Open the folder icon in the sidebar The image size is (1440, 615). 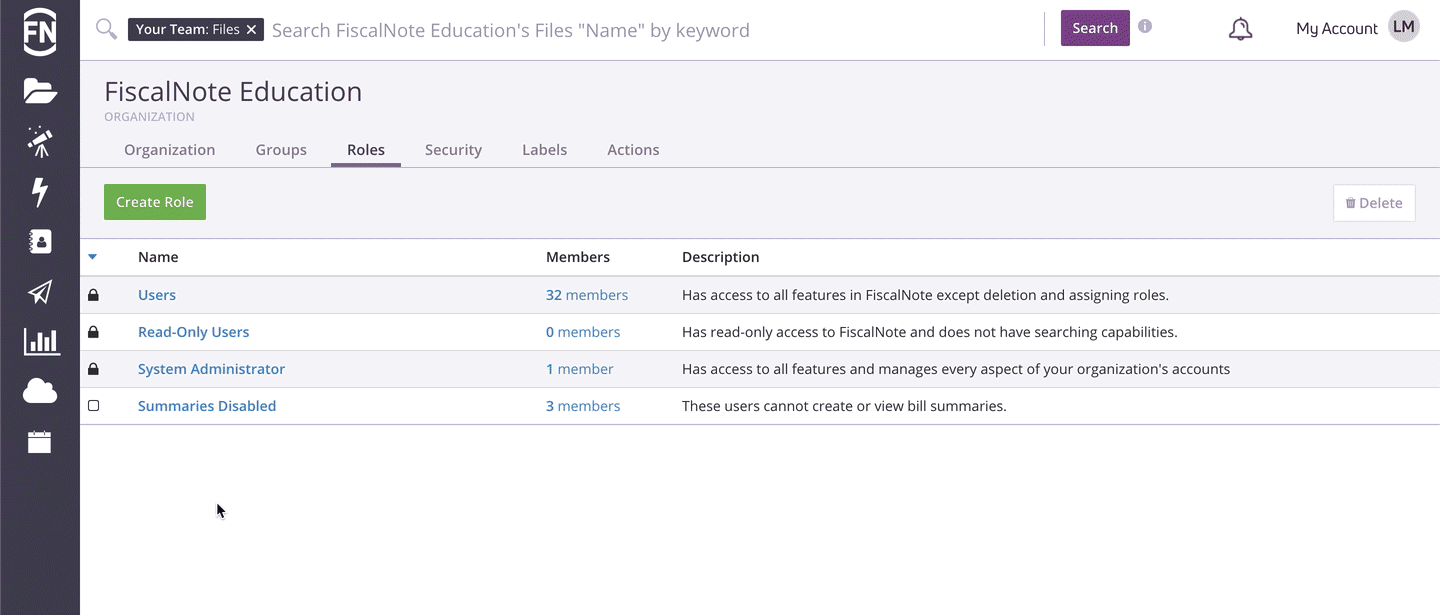coord(40,91)
